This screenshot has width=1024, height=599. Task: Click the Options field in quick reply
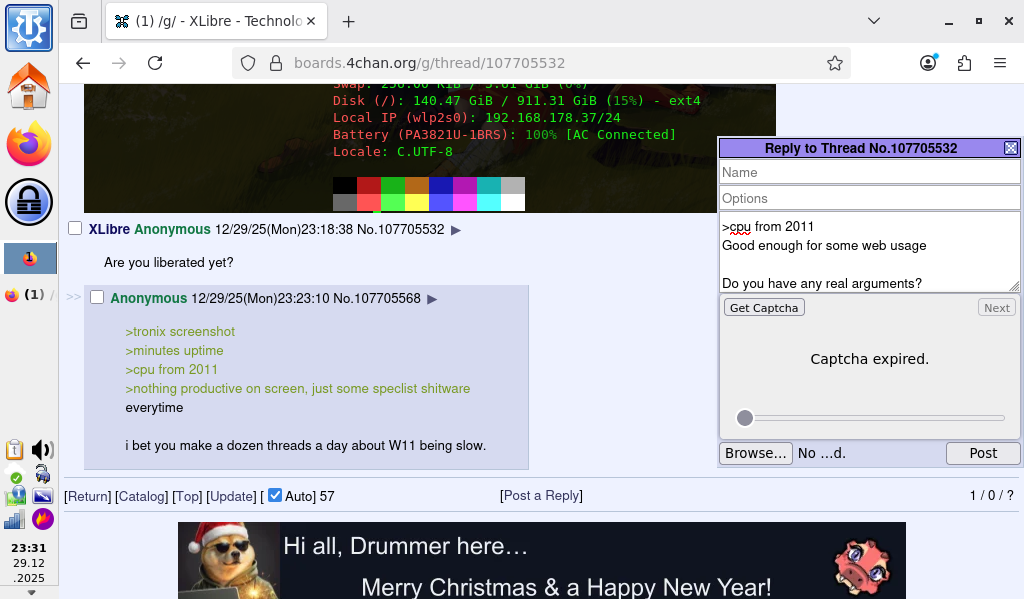coord(869,198)
